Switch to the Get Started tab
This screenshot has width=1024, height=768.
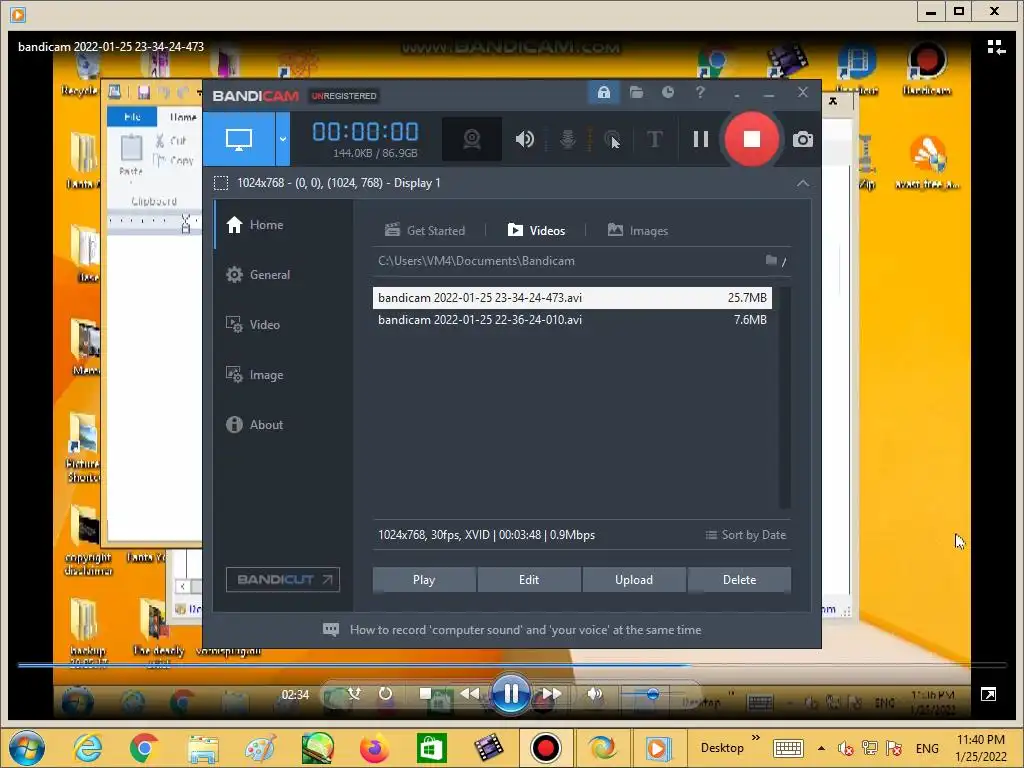pos(425,231)
